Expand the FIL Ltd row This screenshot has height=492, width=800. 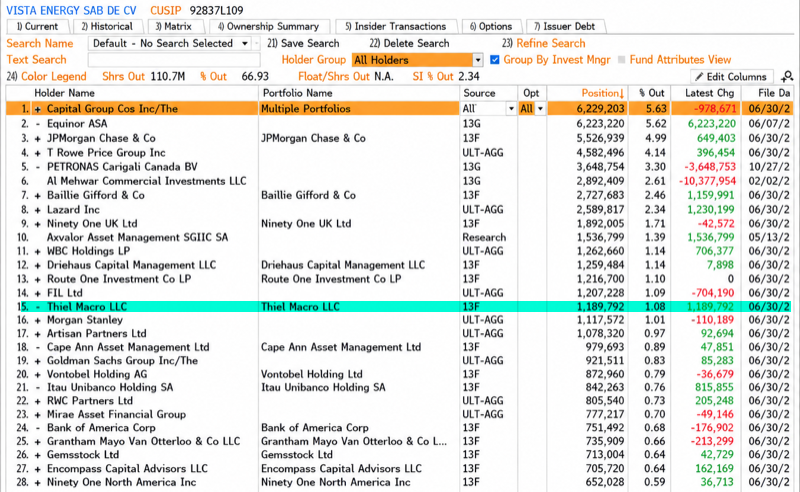(x=38, y=293)
